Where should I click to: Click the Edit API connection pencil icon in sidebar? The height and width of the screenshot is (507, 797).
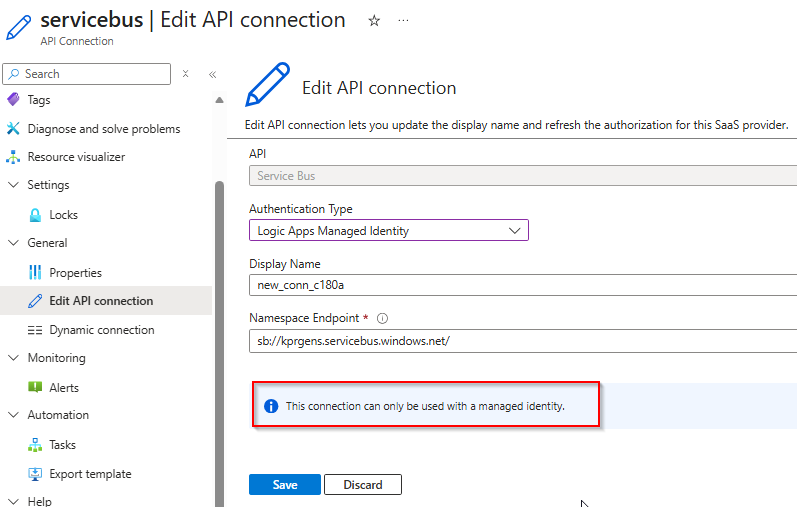[x=35, y=301]
